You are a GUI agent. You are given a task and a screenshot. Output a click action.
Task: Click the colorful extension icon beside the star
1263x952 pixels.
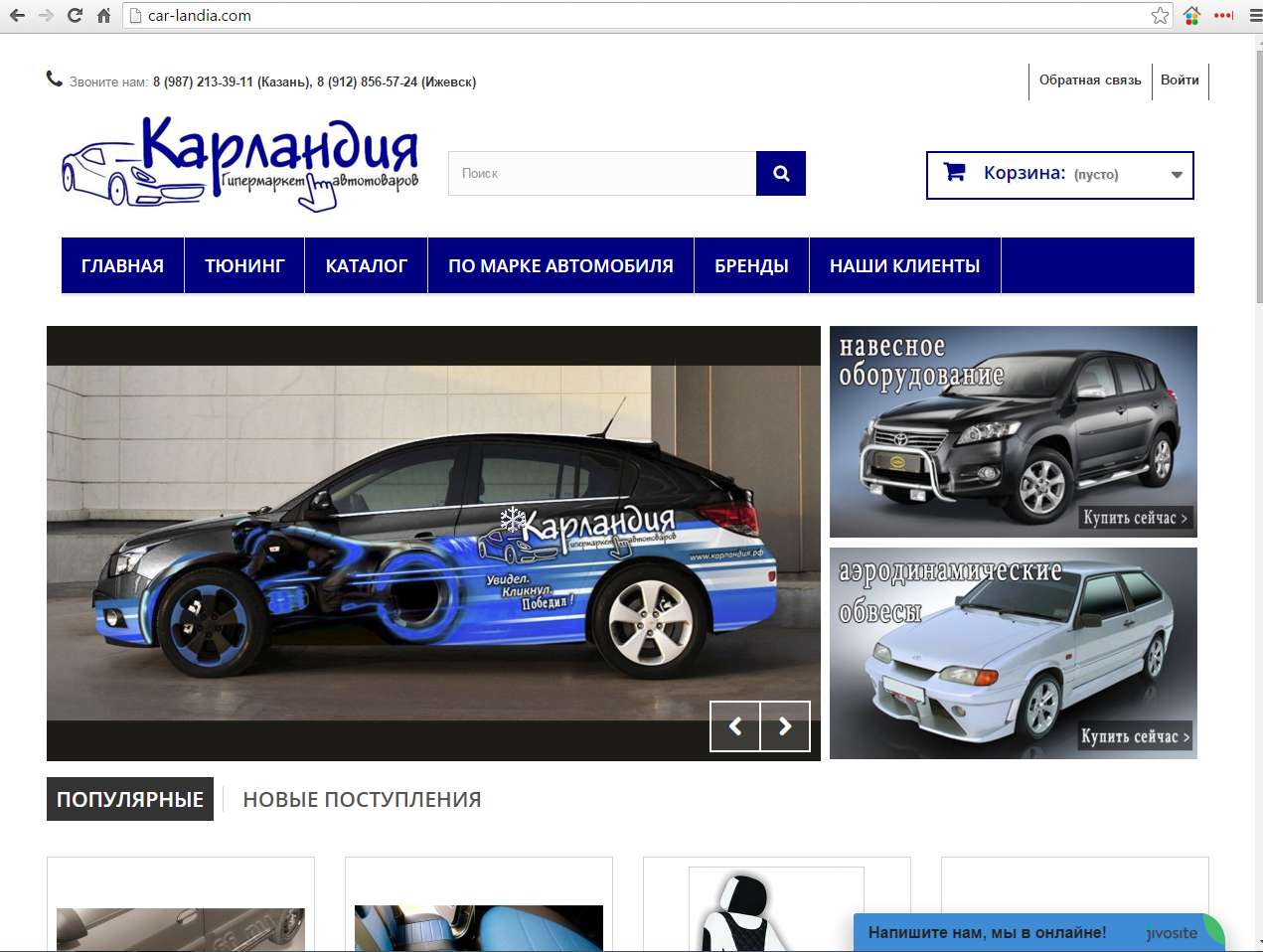click(1192, 15)
